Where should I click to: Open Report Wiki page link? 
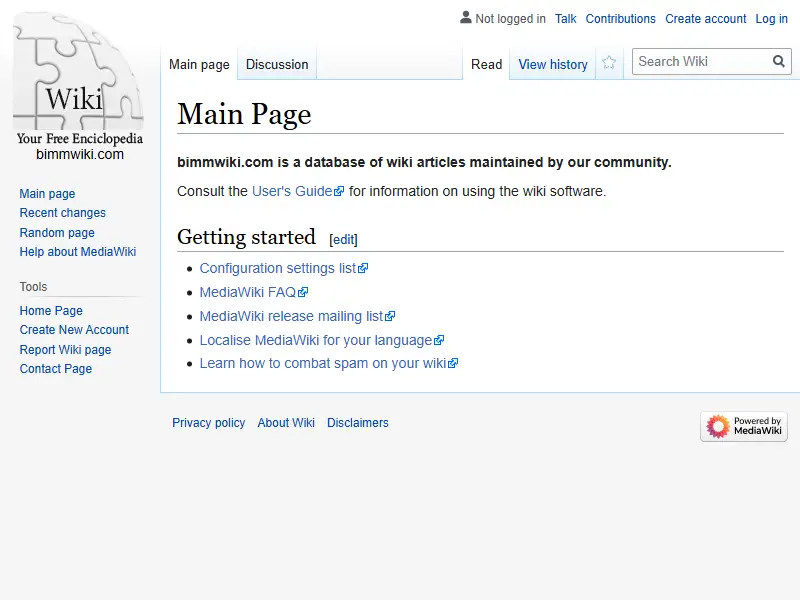(65, 349)
